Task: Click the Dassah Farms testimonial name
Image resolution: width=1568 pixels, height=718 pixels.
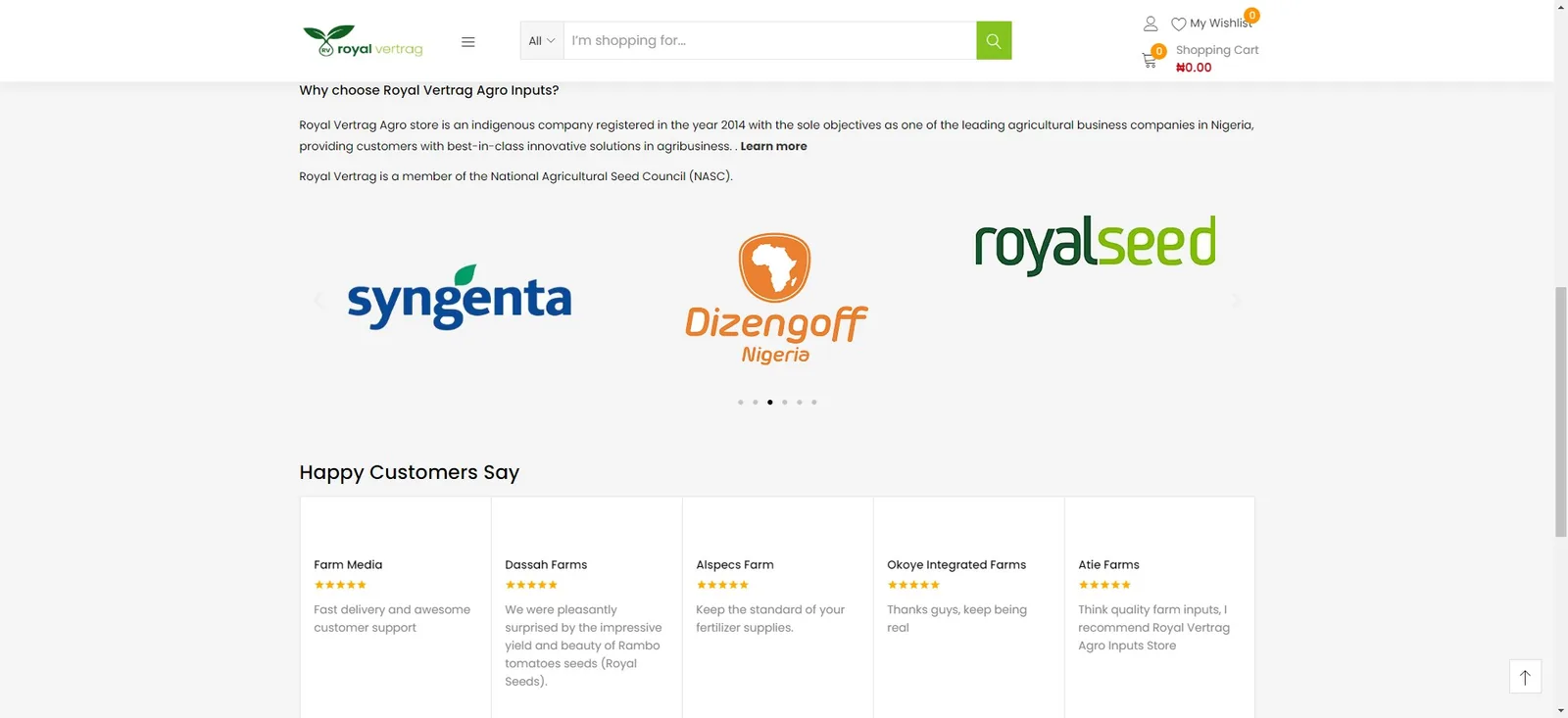Action: [x=546, y=565]
